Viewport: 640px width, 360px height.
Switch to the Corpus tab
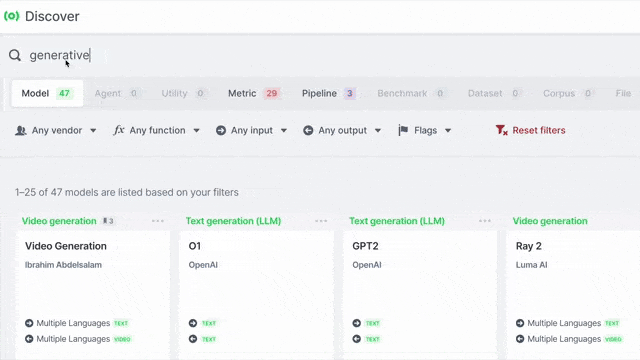click(568, 93)
